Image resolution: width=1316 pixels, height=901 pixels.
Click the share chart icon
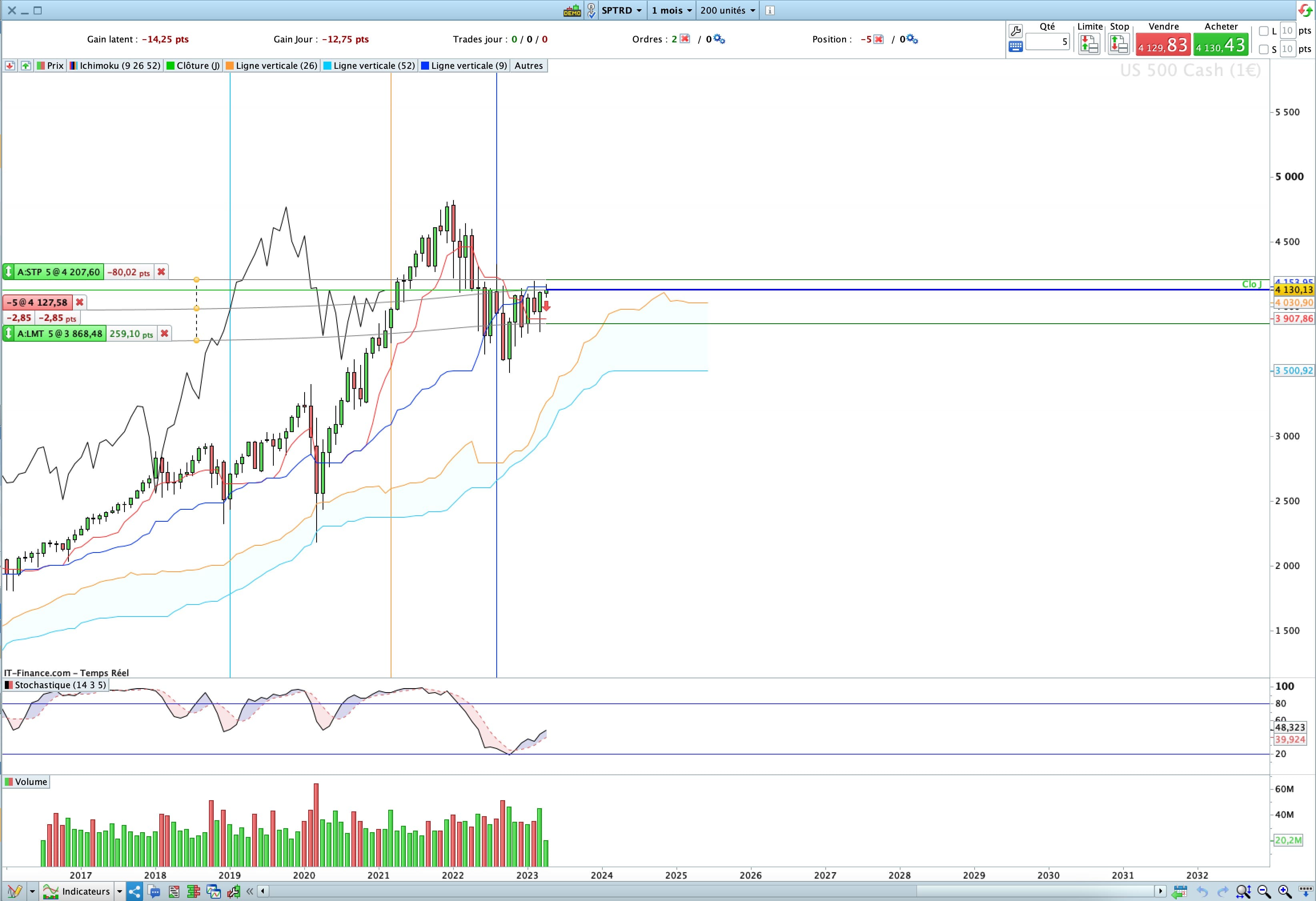click(134, 891)
